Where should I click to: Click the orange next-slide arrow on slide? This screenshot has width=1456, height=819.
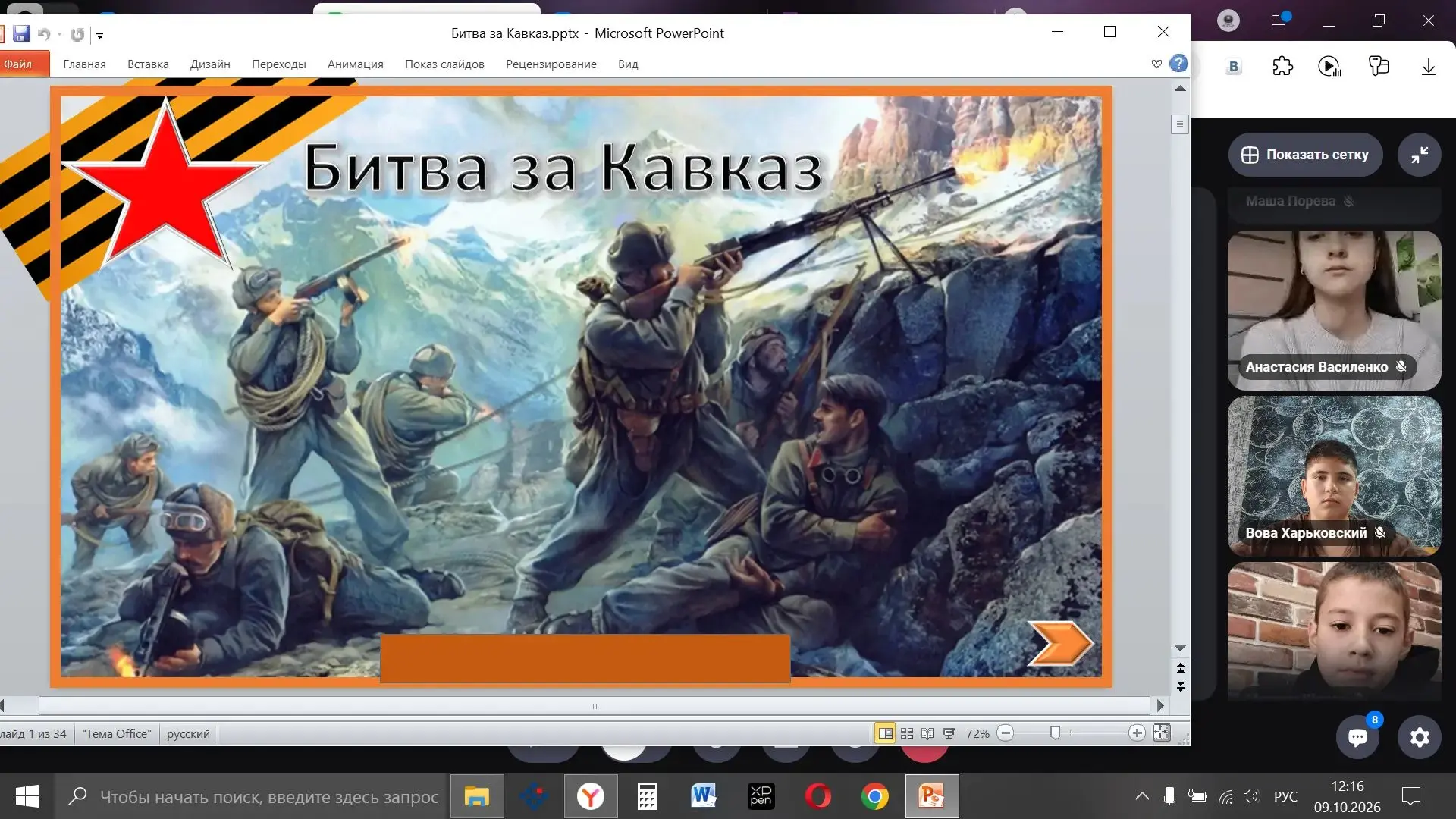pos(1060,643)
